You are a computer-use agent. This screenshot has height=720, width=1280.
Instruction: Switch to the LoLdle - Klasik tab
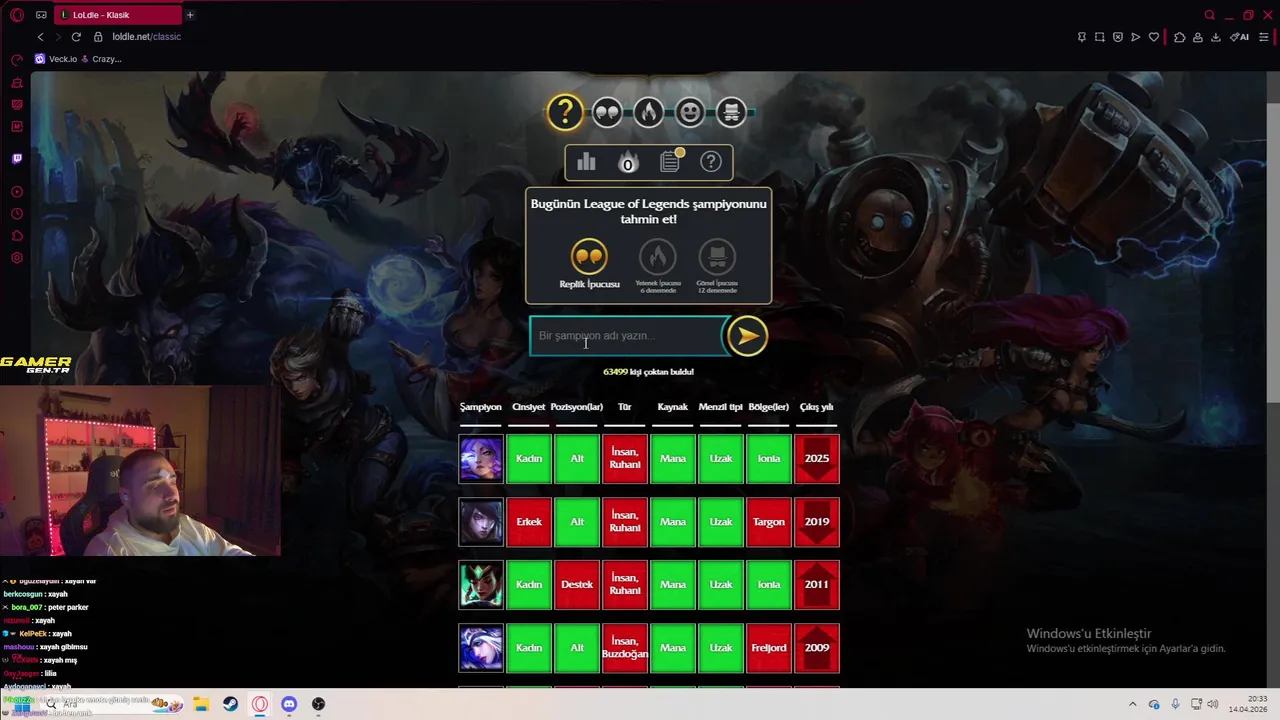coord(118,15)
